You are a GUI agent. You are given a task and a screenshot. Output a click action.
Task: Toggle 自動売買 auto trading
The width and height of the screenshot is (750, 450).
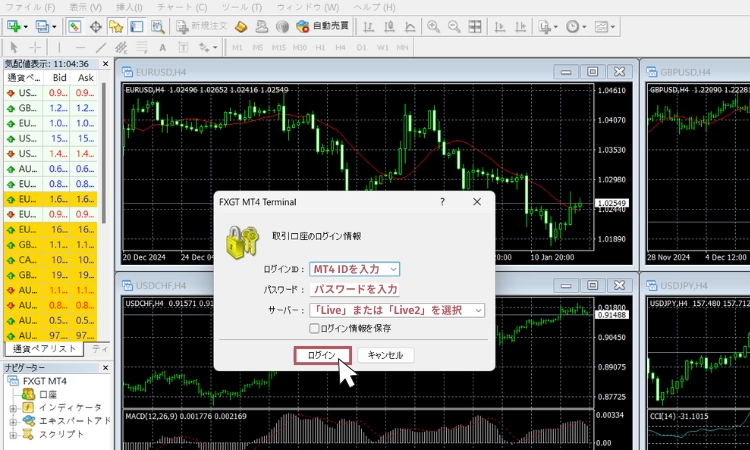pyautogui.click(x=322, y=26)
